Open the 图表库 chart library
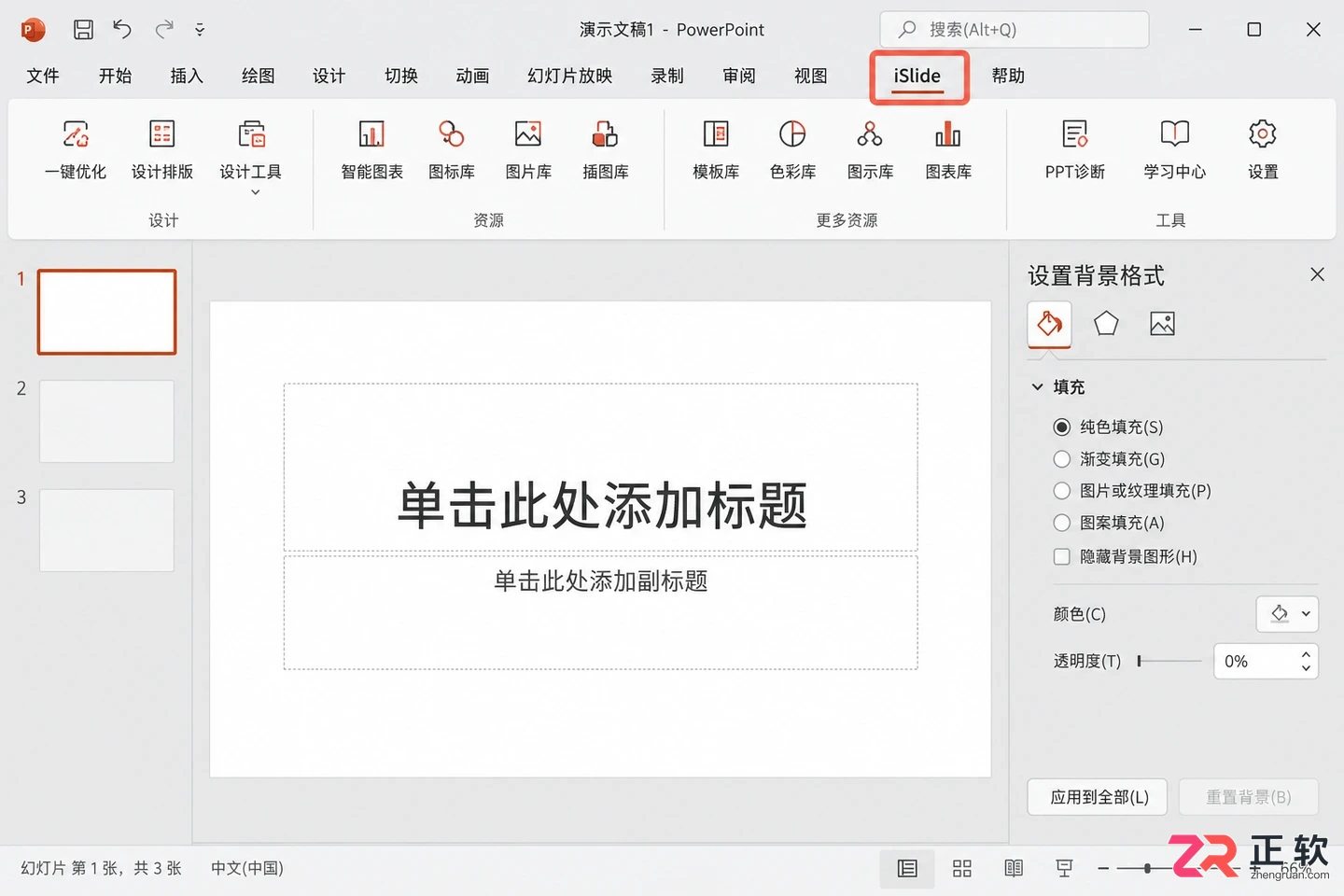 (948, 149)
